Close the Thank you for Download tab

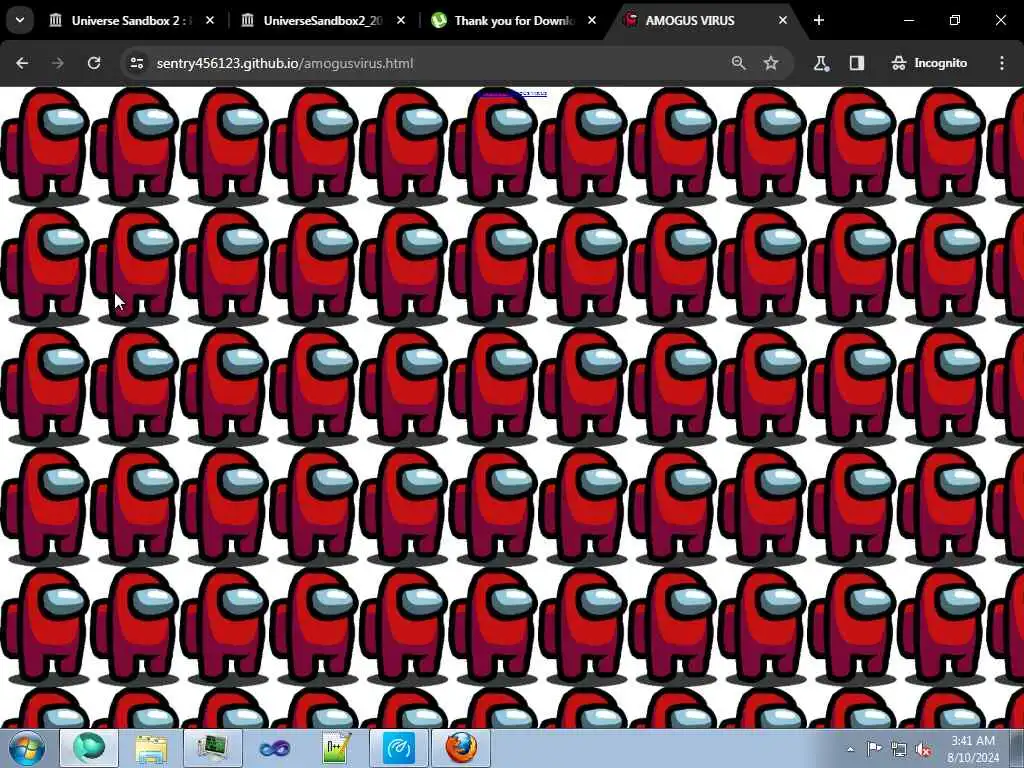(592, 20)
